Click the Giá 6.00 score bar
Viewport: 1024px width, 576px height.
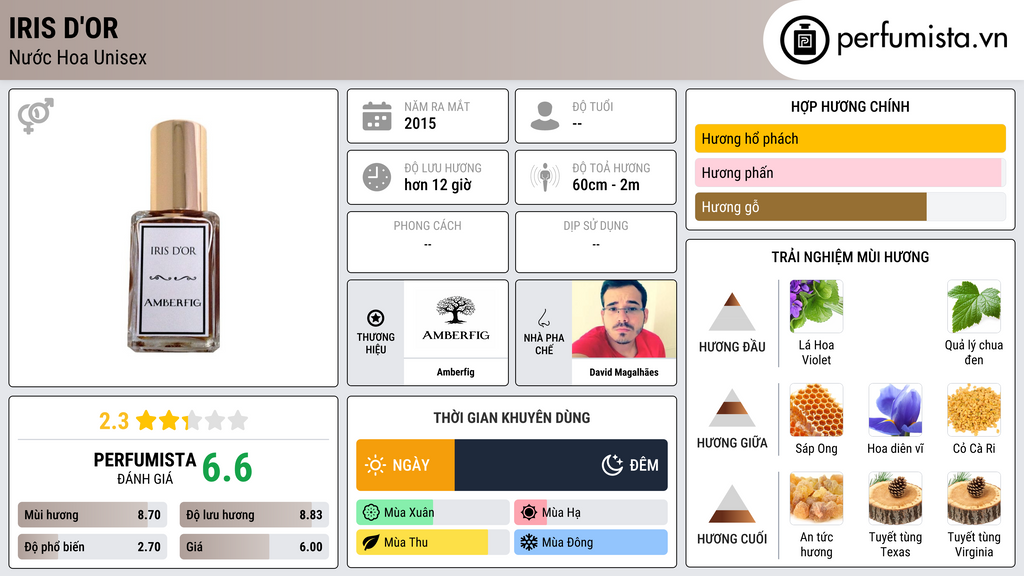pyautogui.click(x=254, y=547)
